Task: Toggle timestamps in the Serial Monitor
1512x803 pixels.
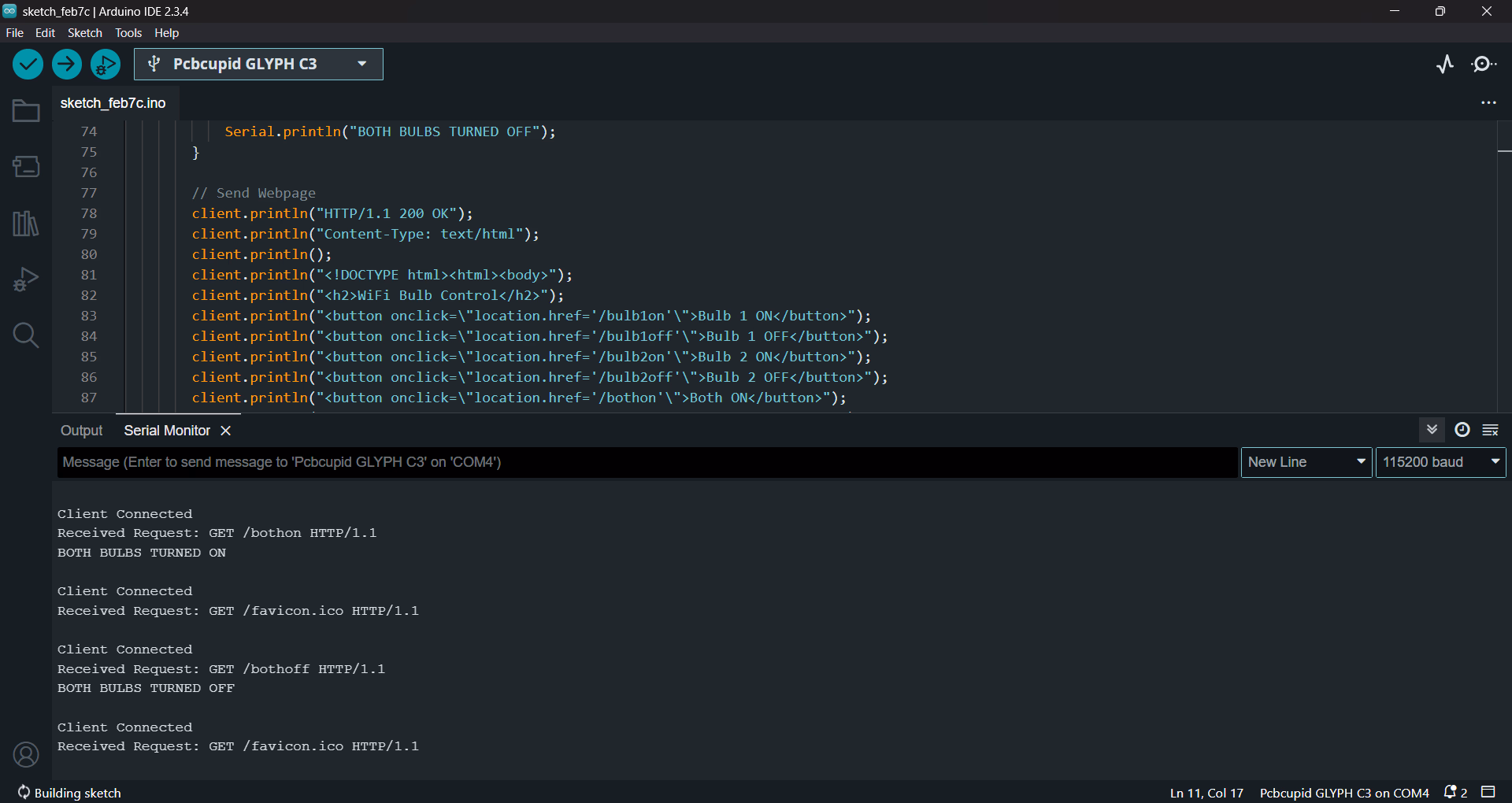Action: [x=1462, y=430]
